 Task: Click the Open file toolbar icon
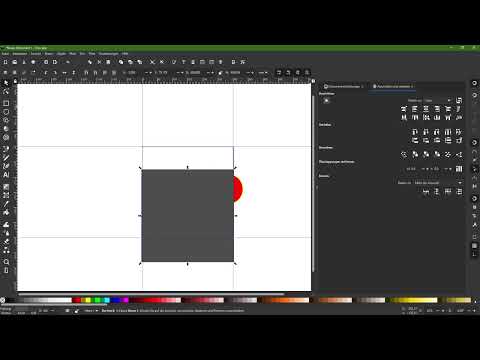click(x=15, y=62)
